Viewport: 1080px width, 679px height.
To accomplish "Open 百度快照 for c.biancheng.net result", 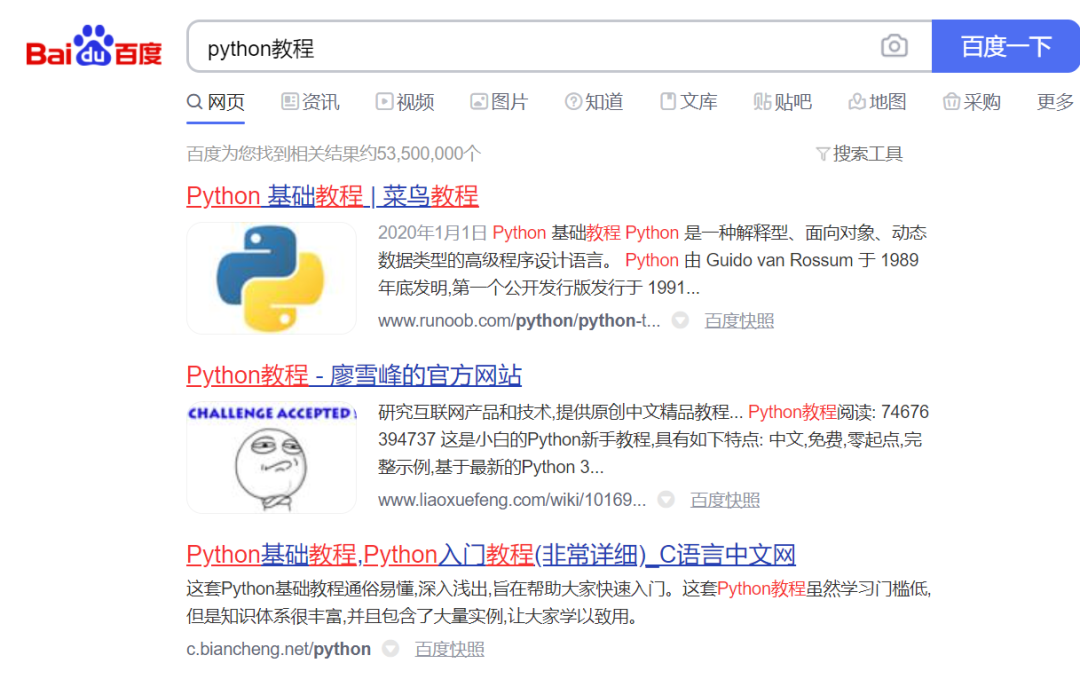I will (x=449, y=649).
